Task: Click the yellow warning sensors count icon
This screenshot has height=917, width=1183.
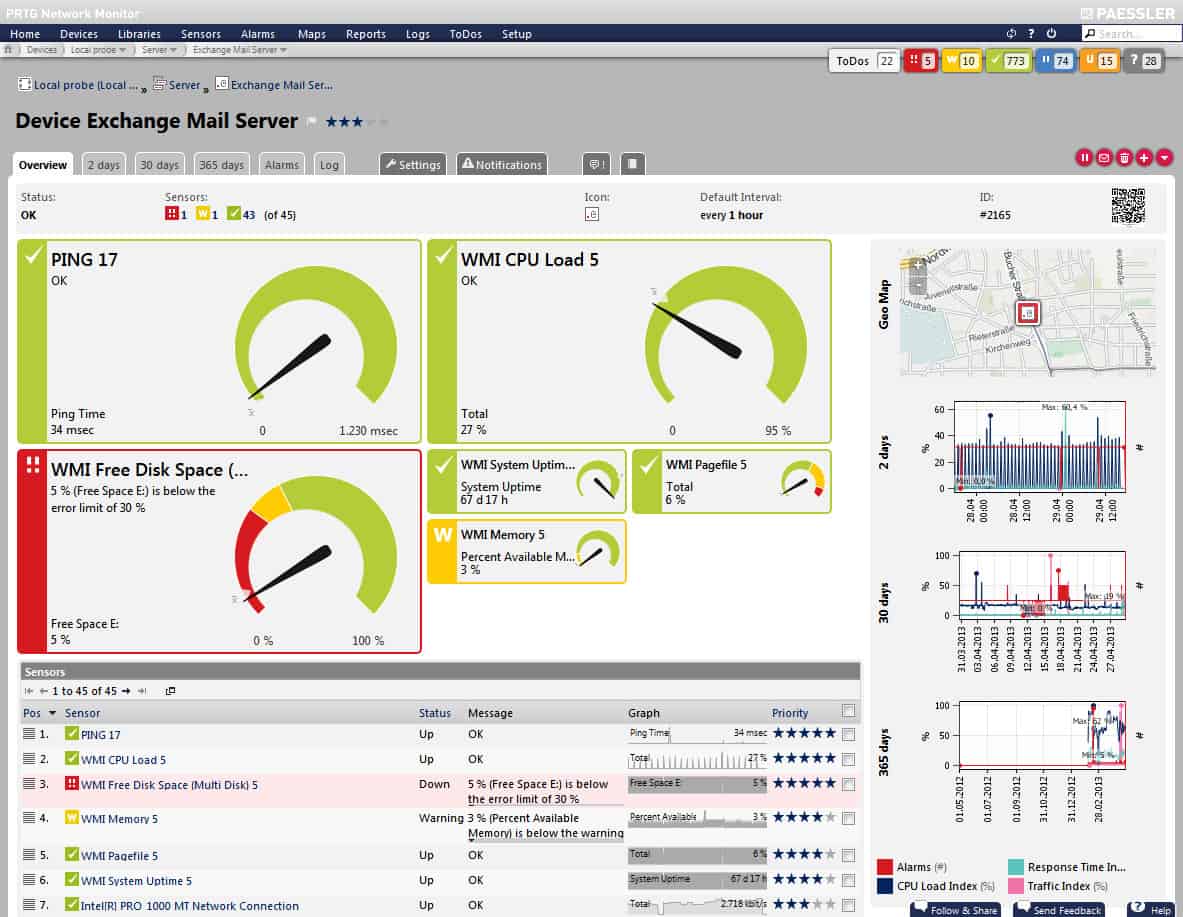Action: click(202, 214)
